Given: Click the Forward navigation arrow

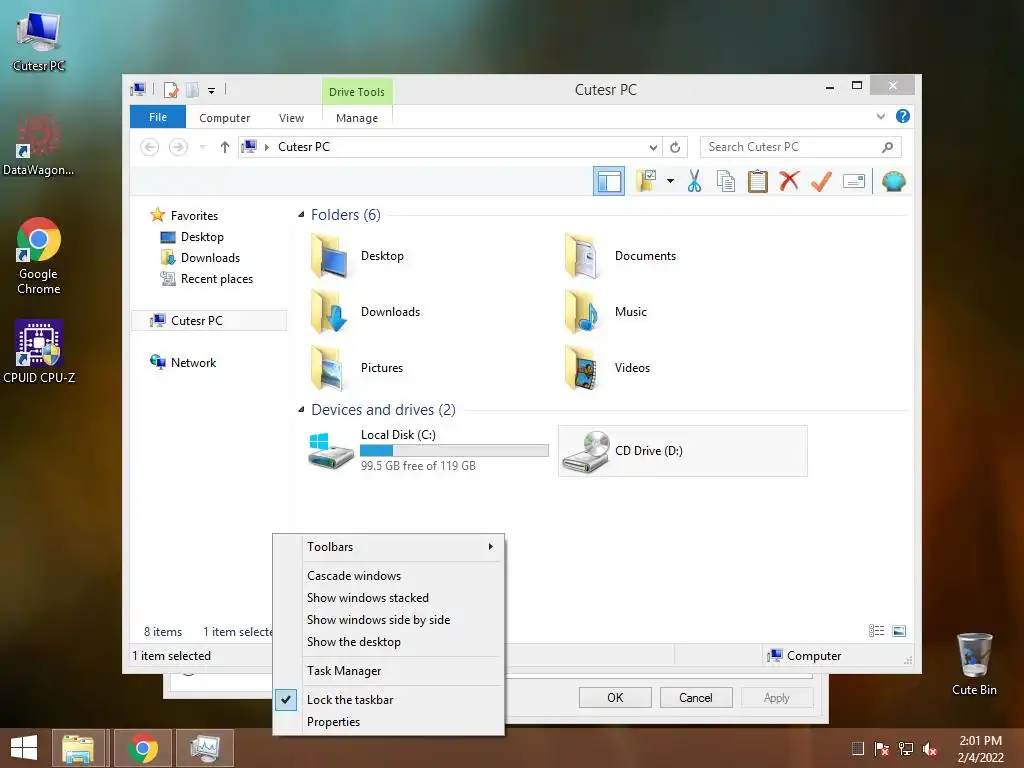Looking at the screenshot, I should click(x=178, y=147).
